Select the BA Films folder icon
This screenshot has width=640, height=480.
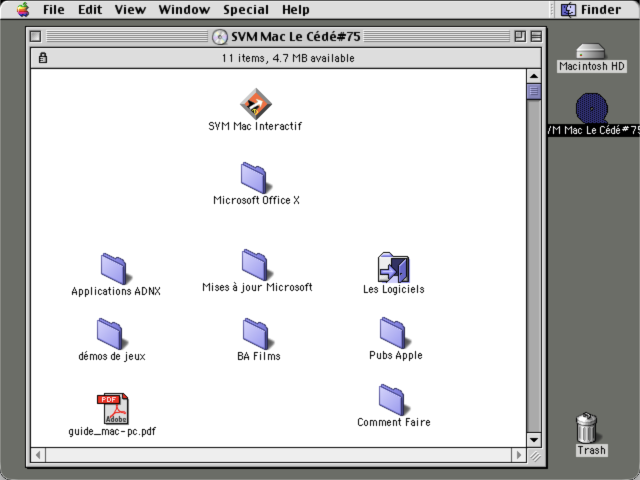pos(256,334)
